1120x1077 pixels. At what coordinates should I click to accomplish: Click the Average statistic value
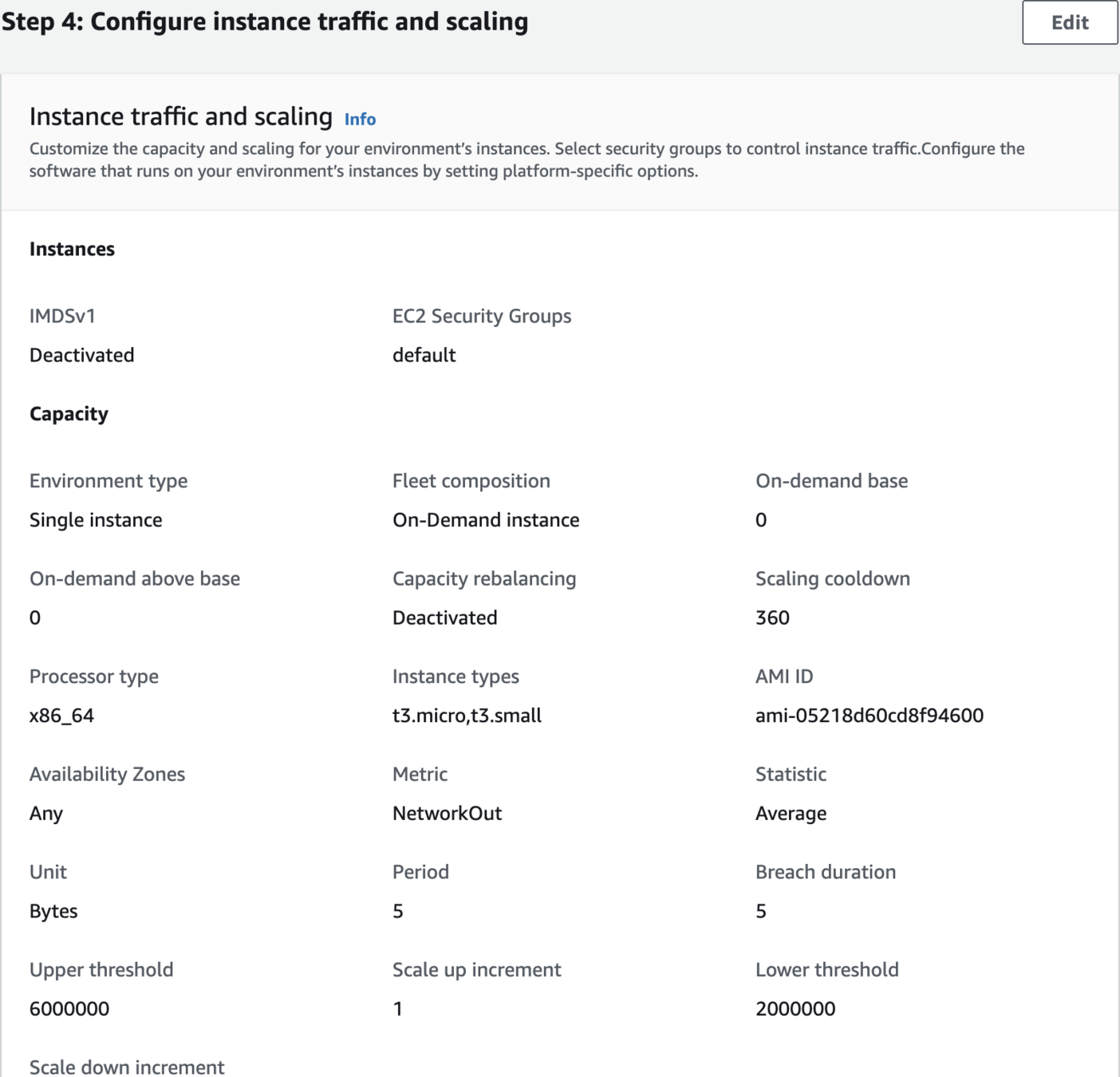791,813
